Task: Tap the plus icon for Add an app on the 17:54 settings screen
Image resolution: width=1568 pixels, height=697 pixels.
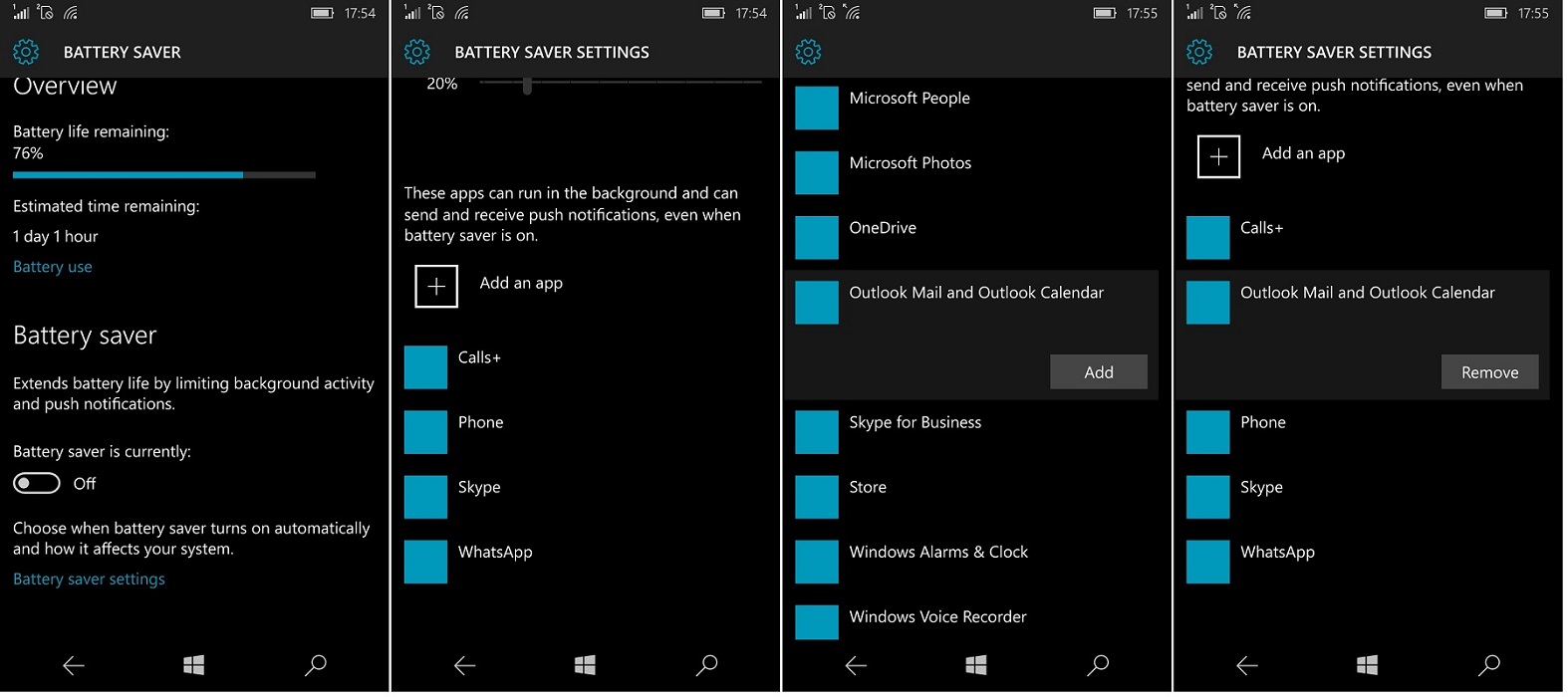Action: 436,286
